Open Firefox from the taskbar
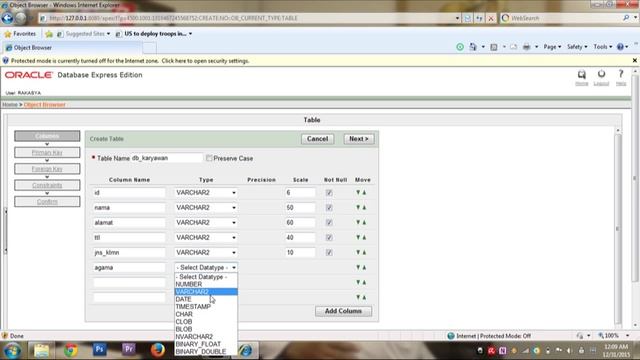The height and width of the screenshot is (360, 640). (158, 350)
